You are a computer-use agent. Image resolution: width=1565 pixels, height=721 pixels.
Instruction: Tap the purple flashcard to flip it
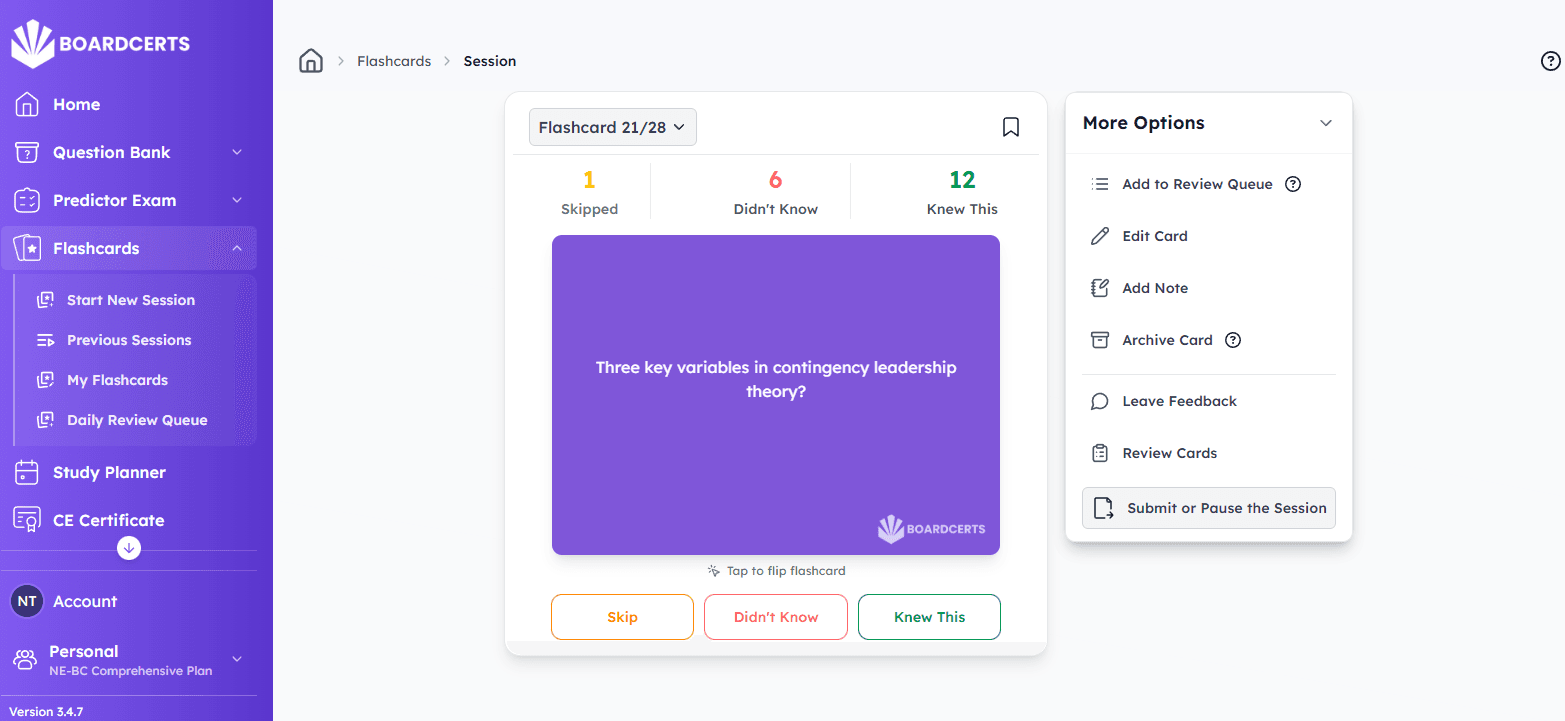click(x=775, y=395)
